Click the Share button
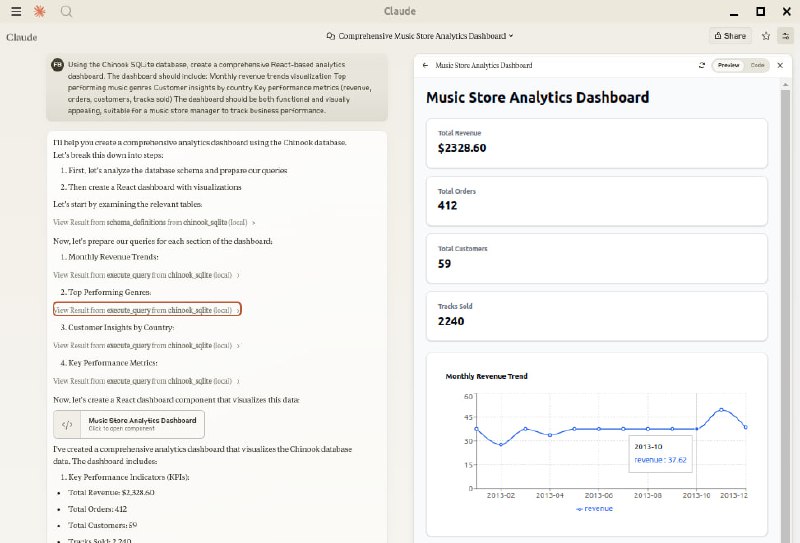The height and width of the screenshot is (543, 800). pos(730,36)
